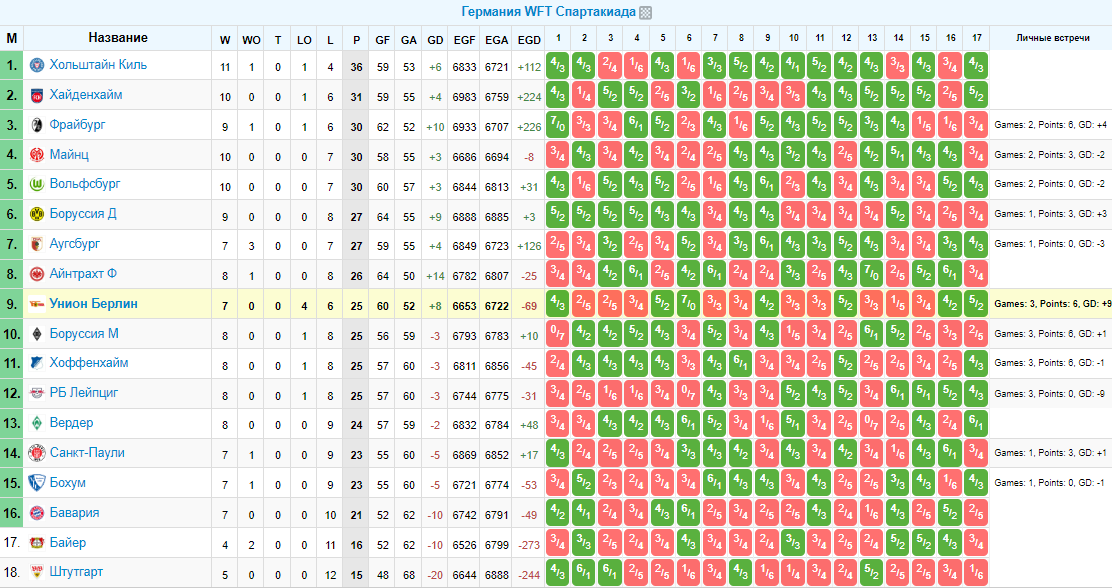The image size is (1112, 588).
Task: Open Фрайбург's round 1 result 7/0
Action: [558, 125]
